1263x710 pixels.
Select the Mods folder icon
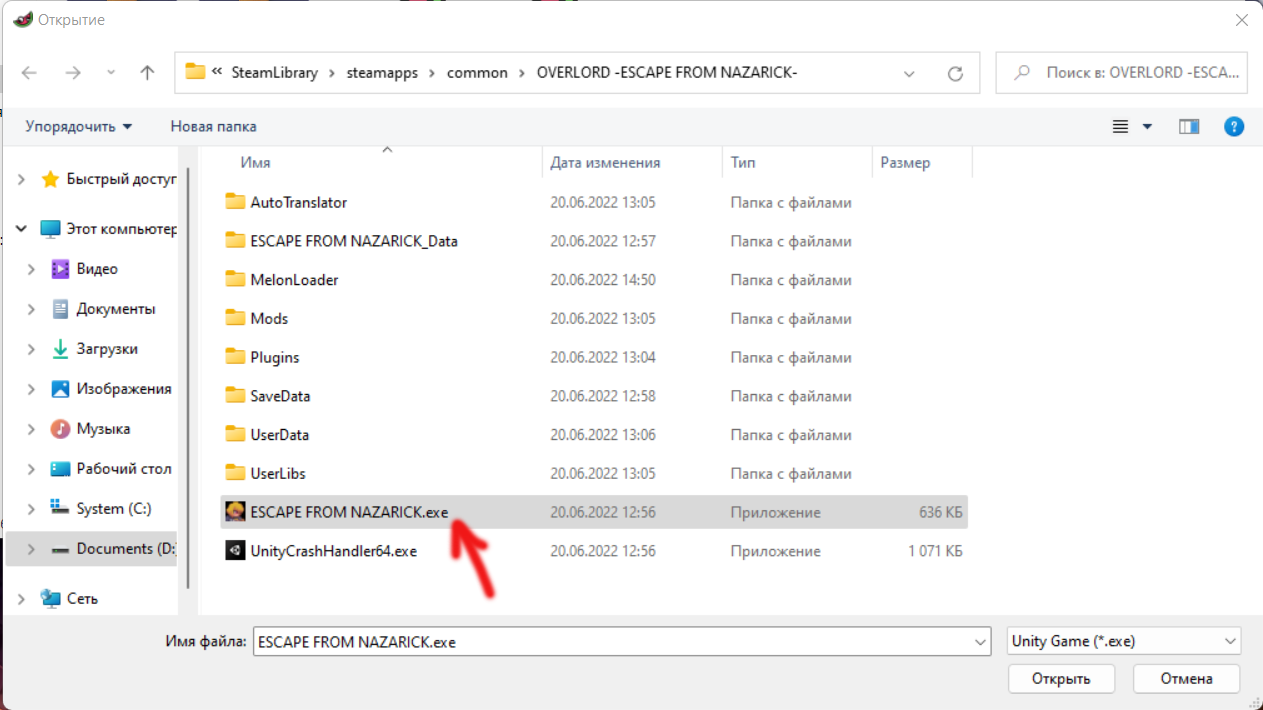pos(235,318)
